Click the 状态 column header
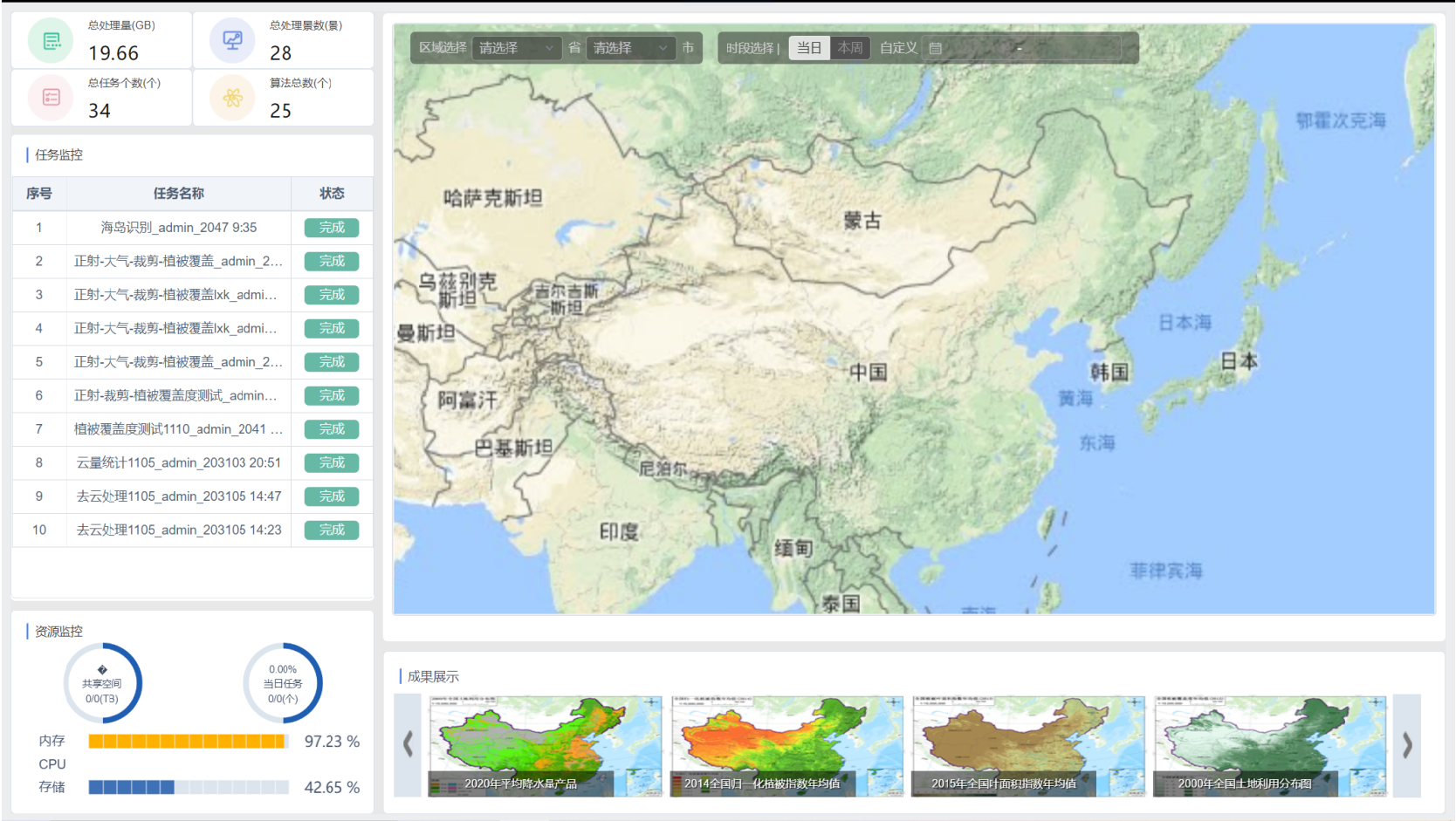This screenshot has width=1456, height=821. coord(332,194)
